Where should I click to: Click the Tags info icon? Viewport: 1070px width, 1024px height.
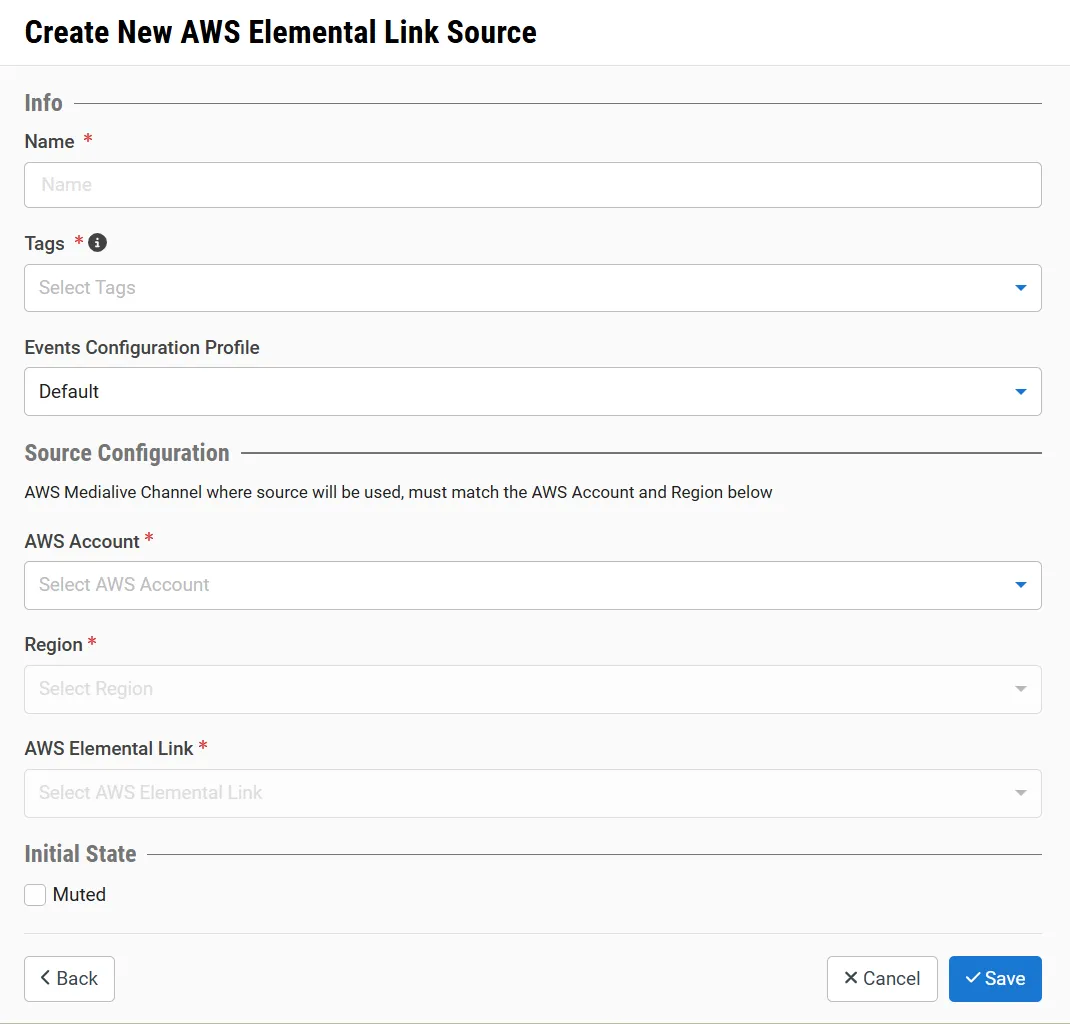click(98, 243)
